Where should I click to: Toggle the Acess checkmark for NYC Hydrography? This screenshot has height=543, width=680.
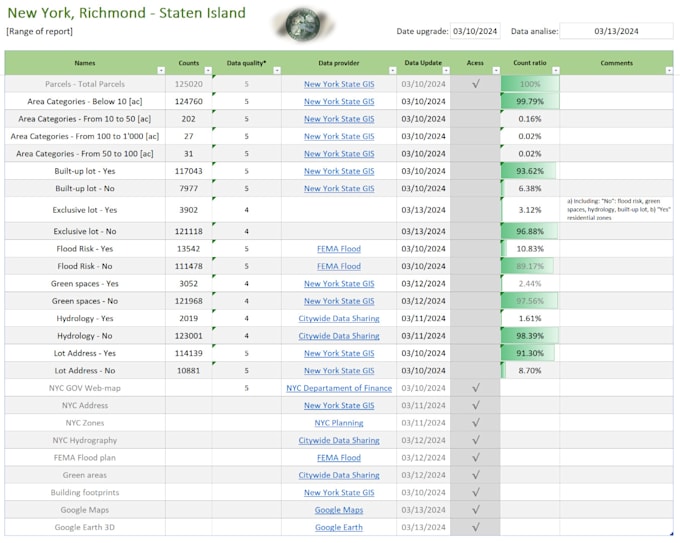coord(476,440)
